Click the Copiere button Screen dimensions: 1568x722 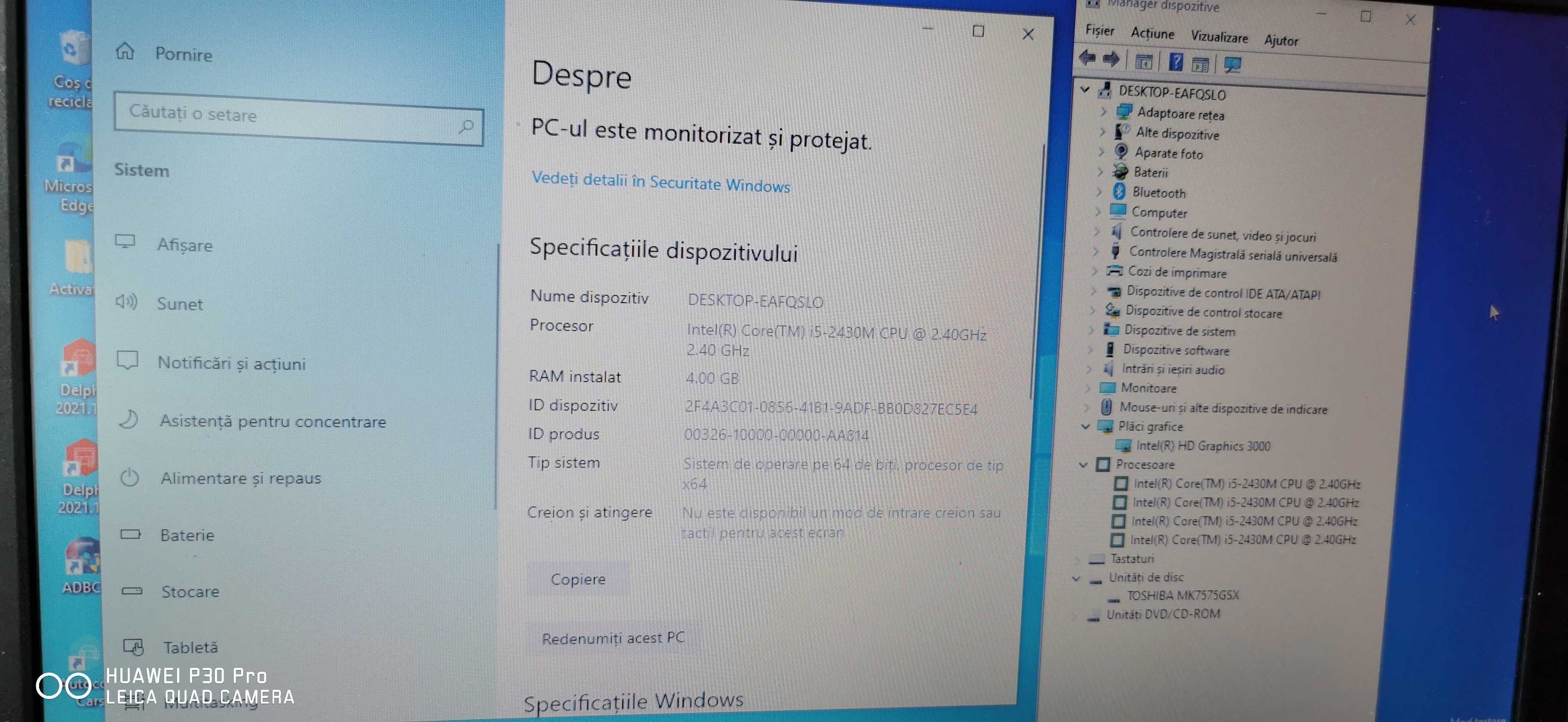pos(578,579)
